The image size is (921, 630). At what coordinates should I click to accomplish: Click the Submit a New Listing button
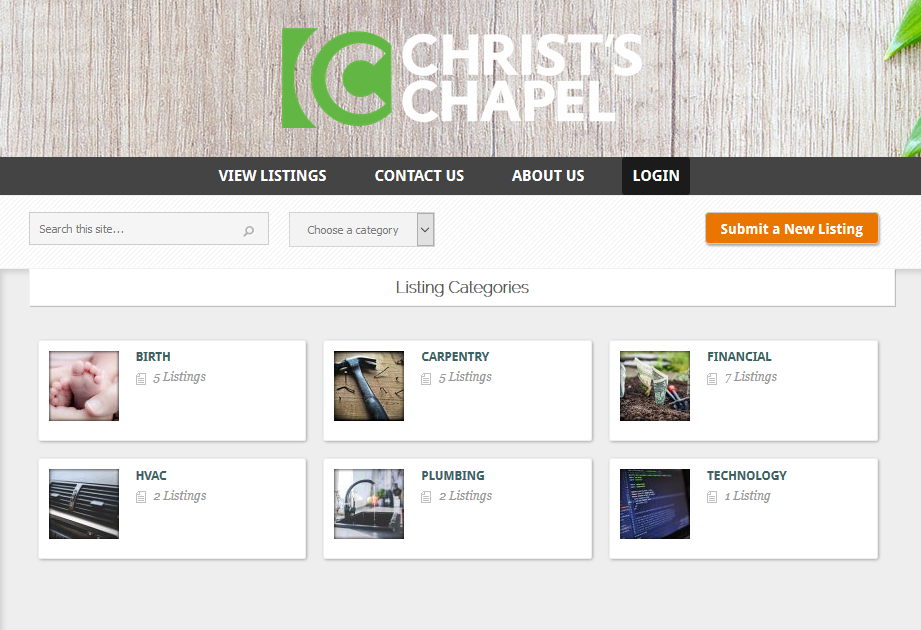792,228
